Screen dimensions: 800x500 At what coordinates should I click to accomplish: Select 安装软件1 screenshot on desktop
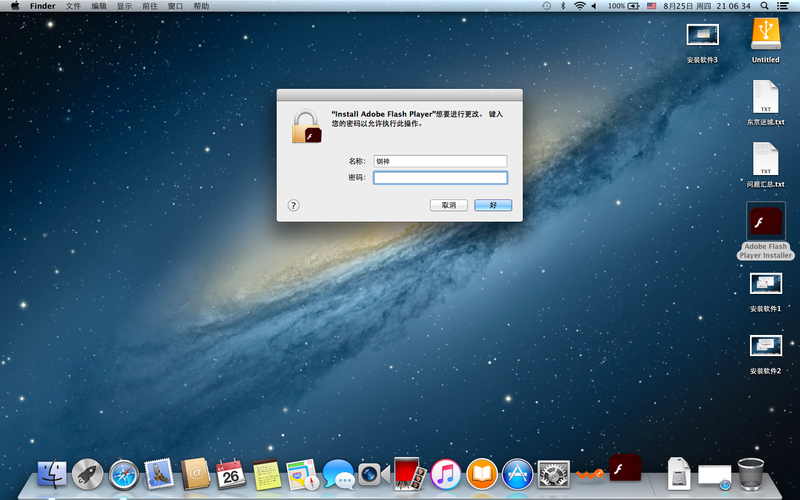pyautogui.click(x=766, y=292)
